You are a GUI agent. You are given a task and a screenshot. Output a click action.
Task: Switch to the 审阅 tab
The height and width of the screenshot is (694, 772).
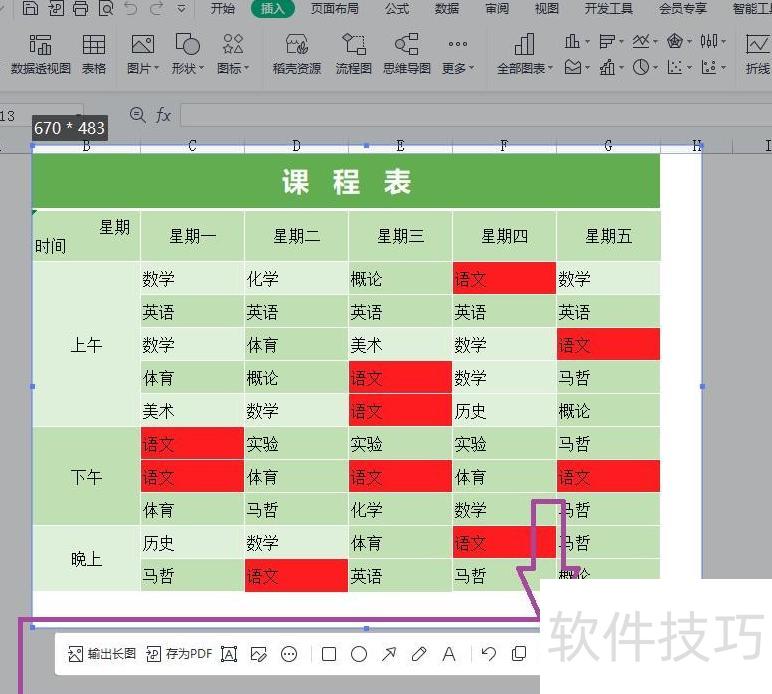pos(497,8)
